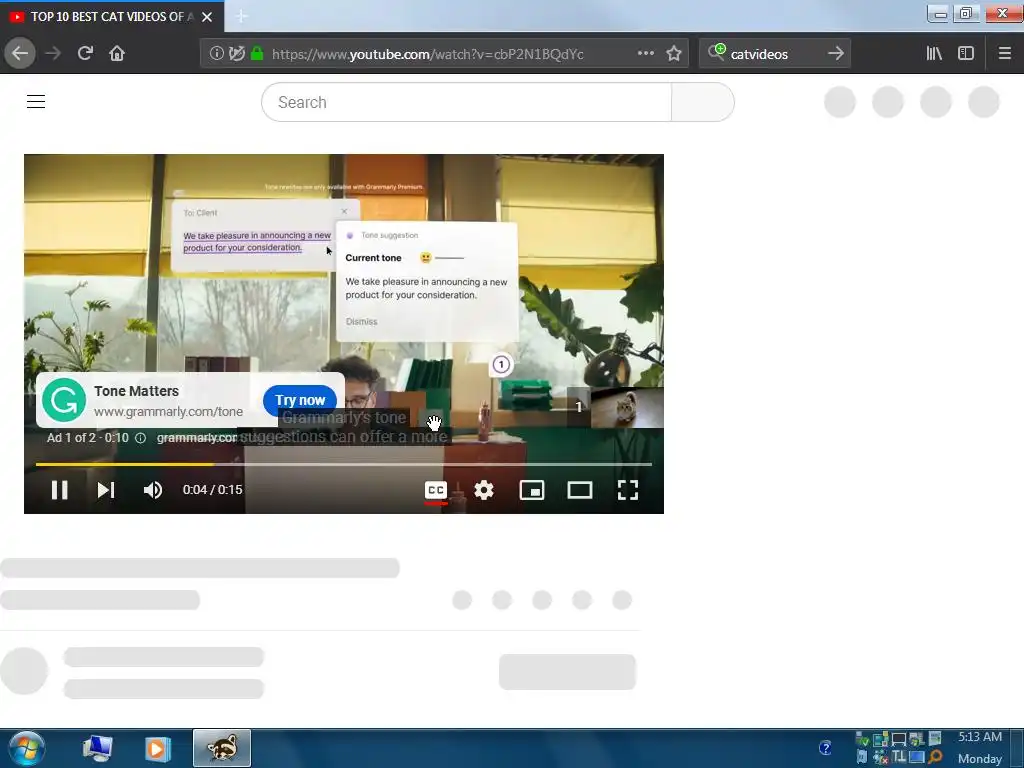Open the browser library icon
Image resolution: width=1024 pixels, height=768 pixels.
click(934, 53)
